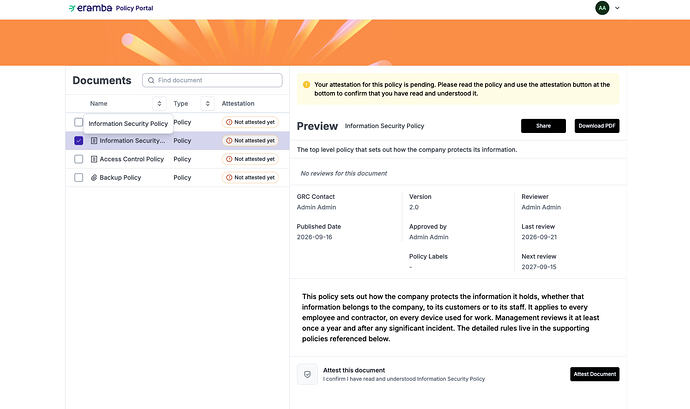Click Admin Admin under GRC Contact

(x=316, y=207)
